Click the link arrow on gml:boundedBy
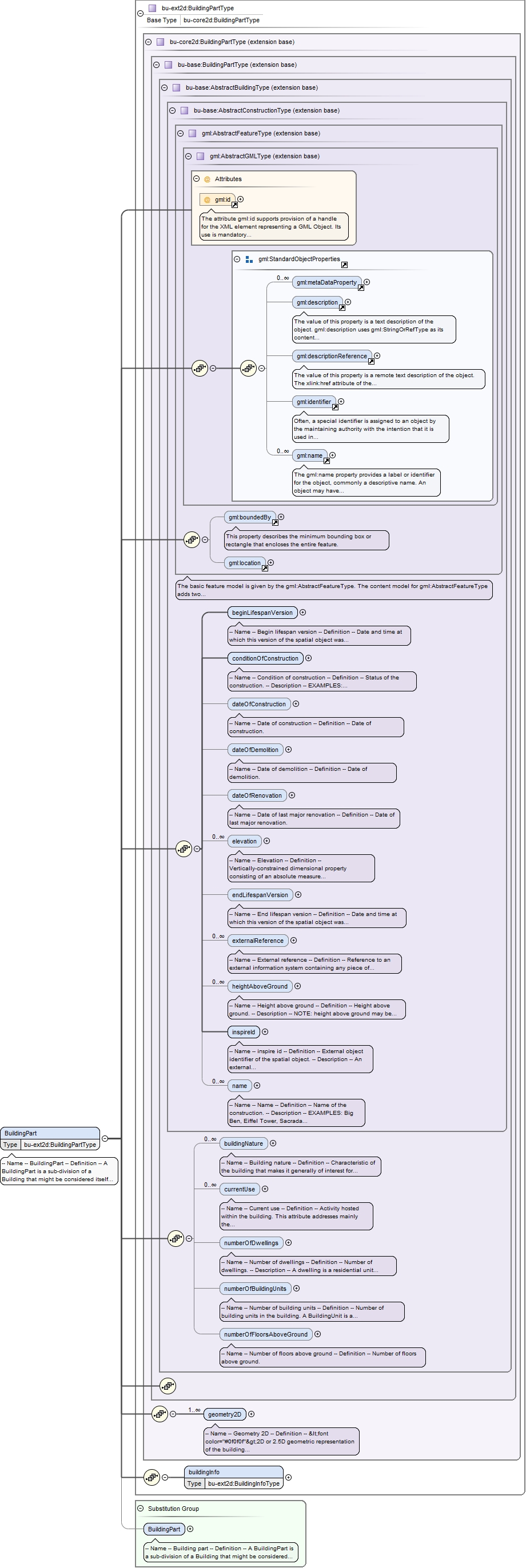This screenshot has width=526, height=1568. click(275, 522)
